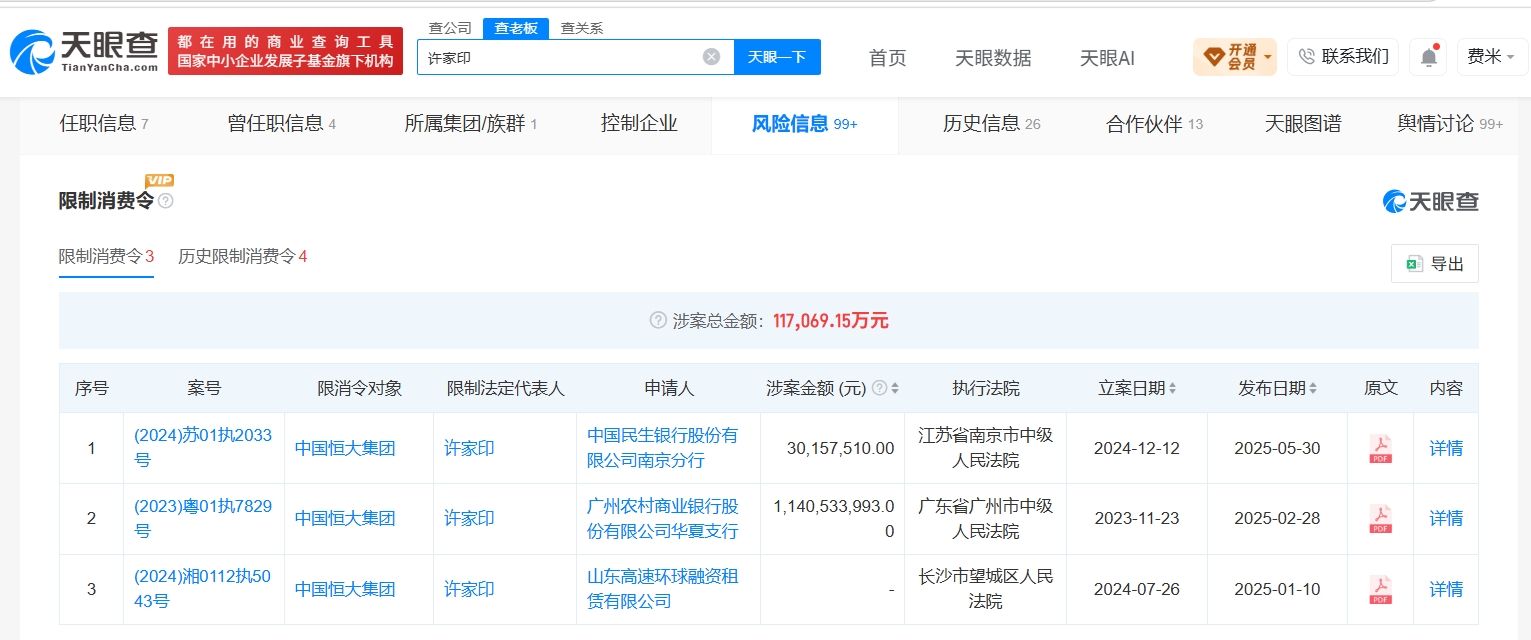
Task: Select 限制消费令 3 sub-tab
Action: pyautogui.click(x=106, y=257)
